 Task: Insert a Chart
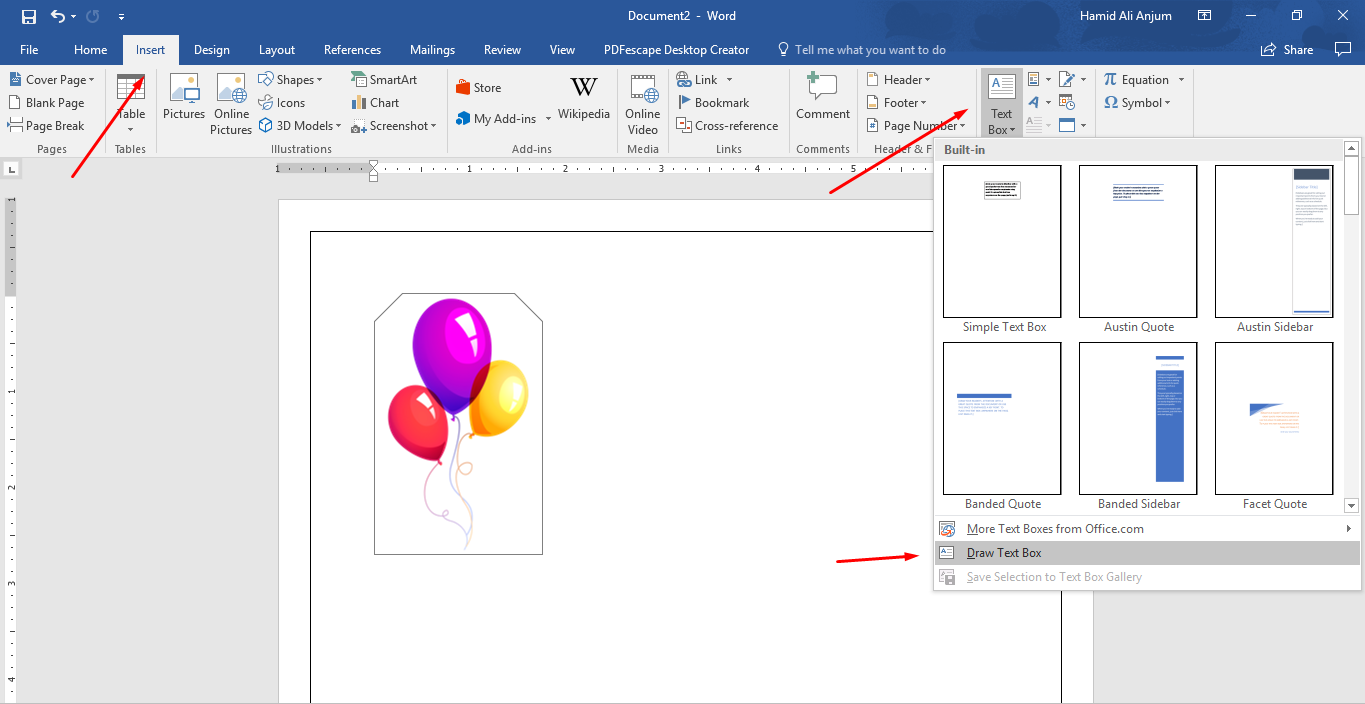[375, 102]
